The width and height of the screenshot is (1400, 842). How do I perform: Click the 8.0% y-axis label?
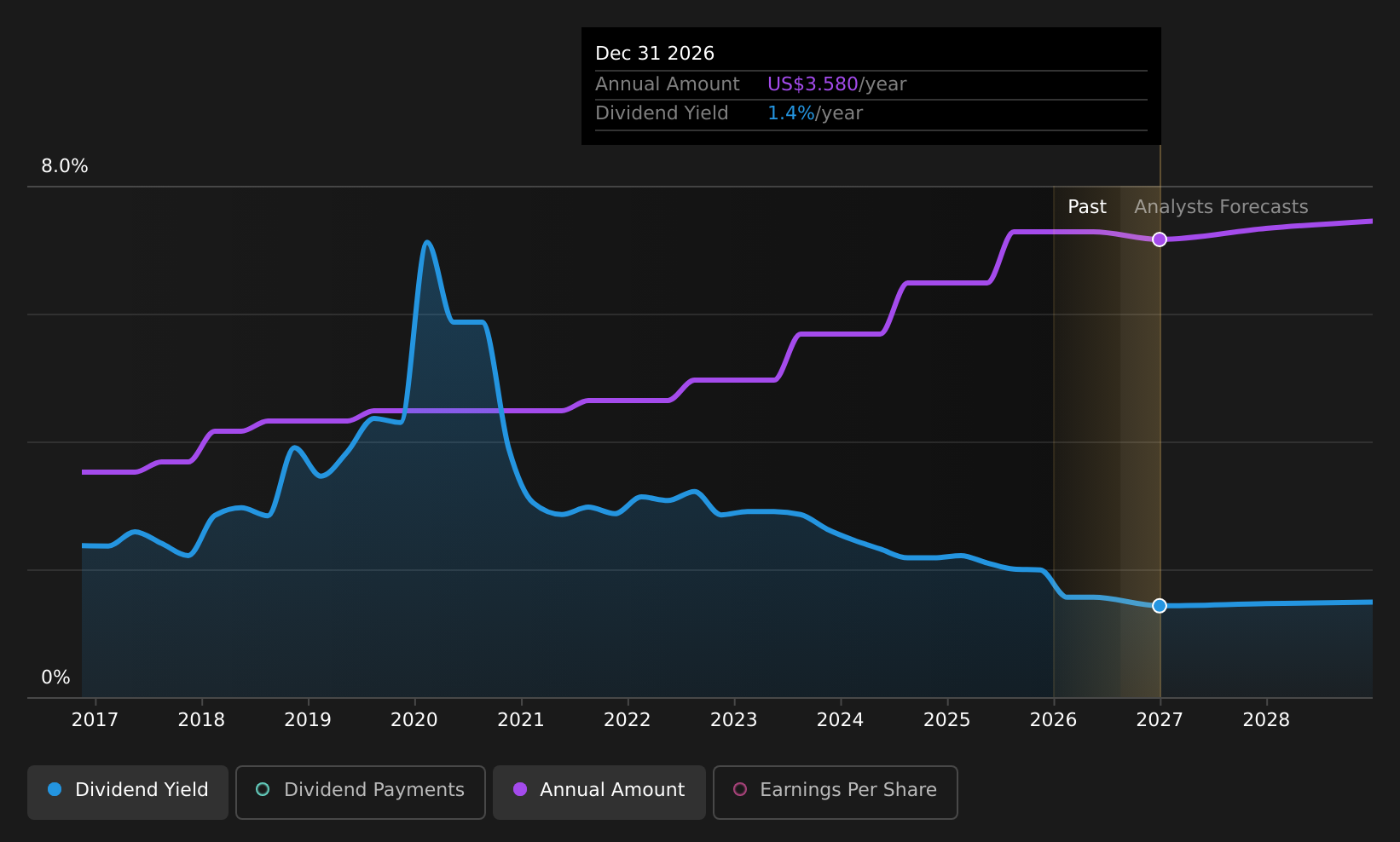coord(65,166)
